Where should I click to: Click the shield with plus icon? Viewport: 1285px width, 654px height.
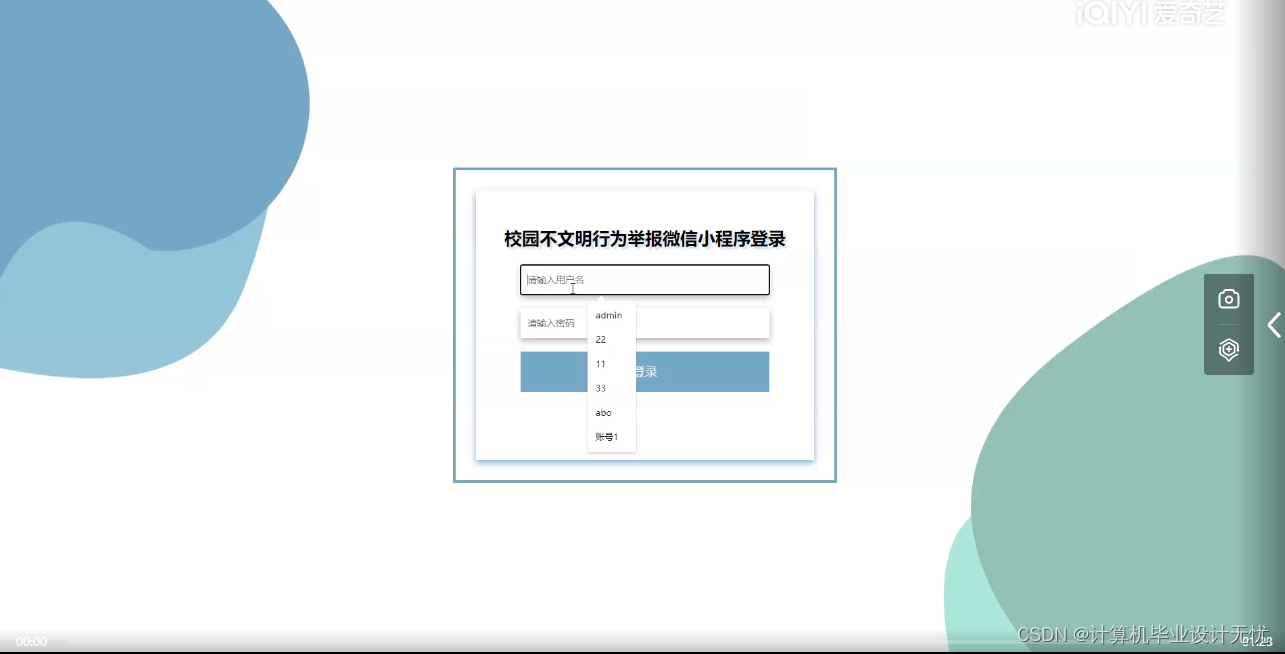pyautogui.click(x=1228, y=350)
